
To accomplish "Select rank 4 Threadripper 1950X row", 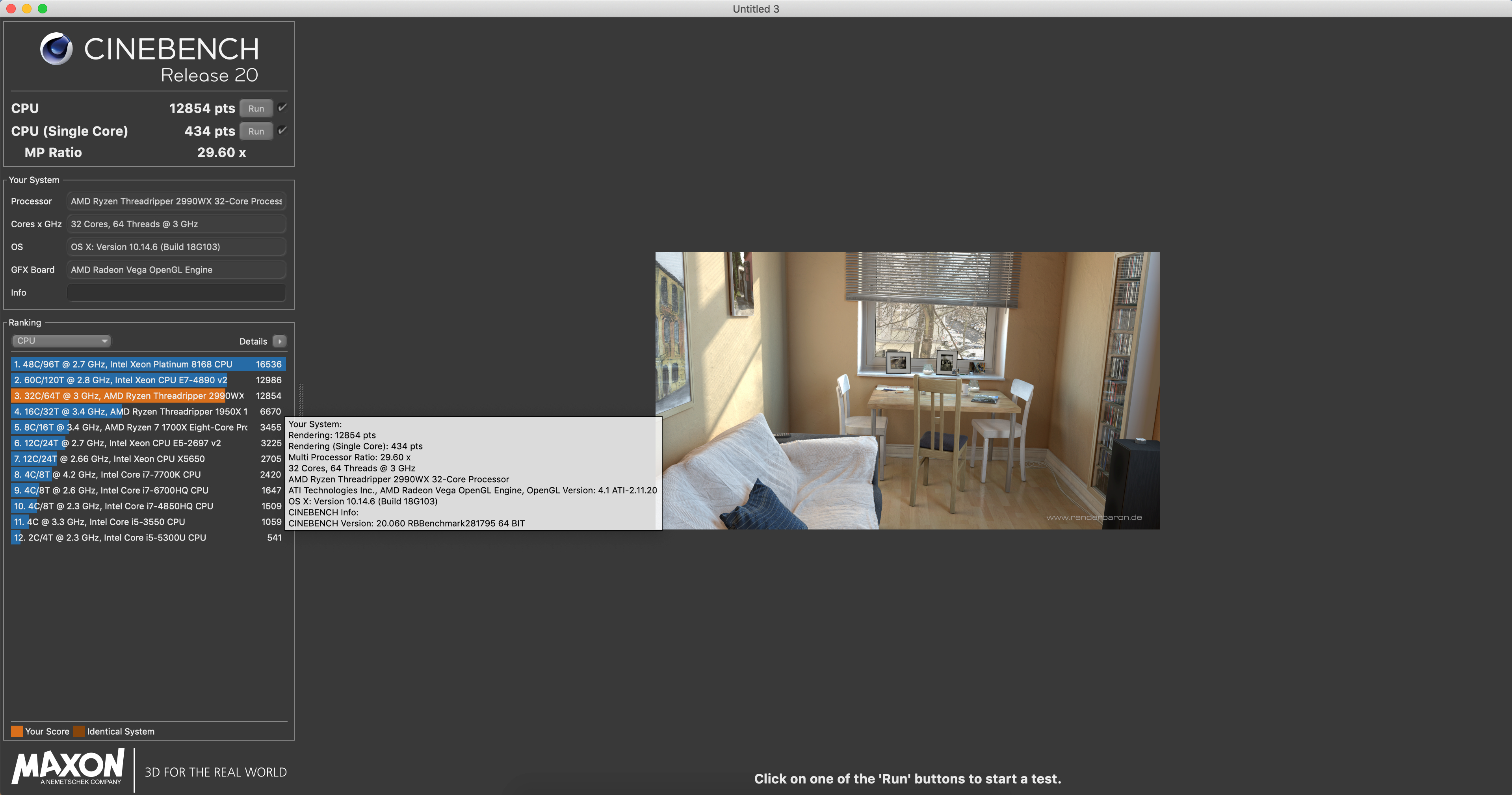I will click(x=149, y=412).
